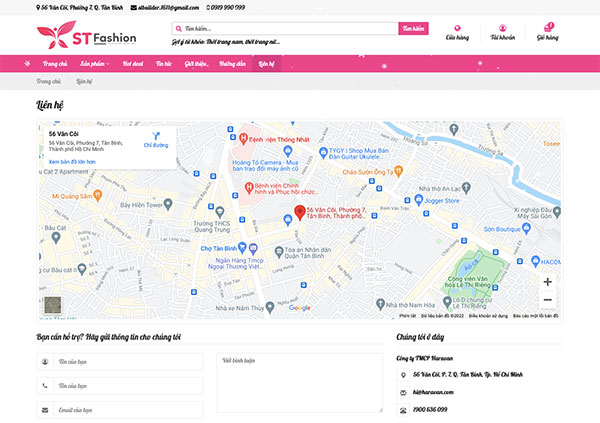
Task: Focus the field beside phone icon
Action: [x=128, y=385]
